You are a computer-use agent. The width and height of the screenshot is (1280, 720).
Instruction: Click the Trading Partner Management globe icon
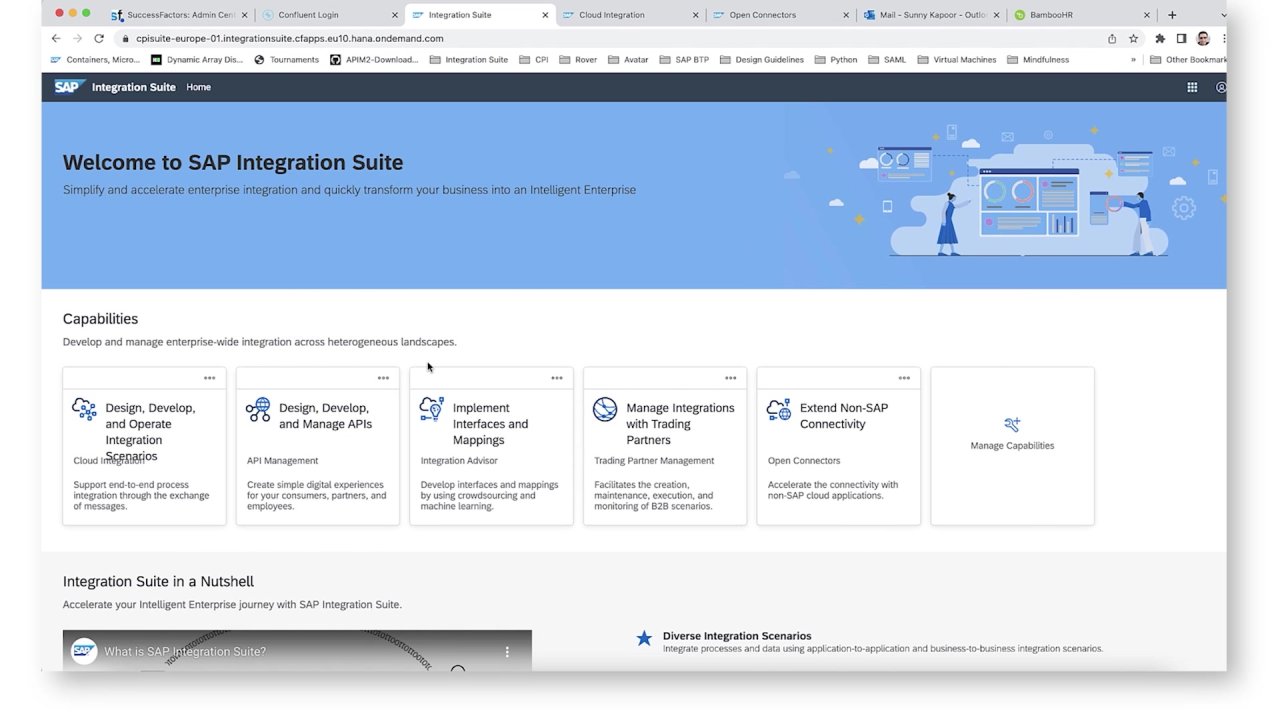(605, 409)
